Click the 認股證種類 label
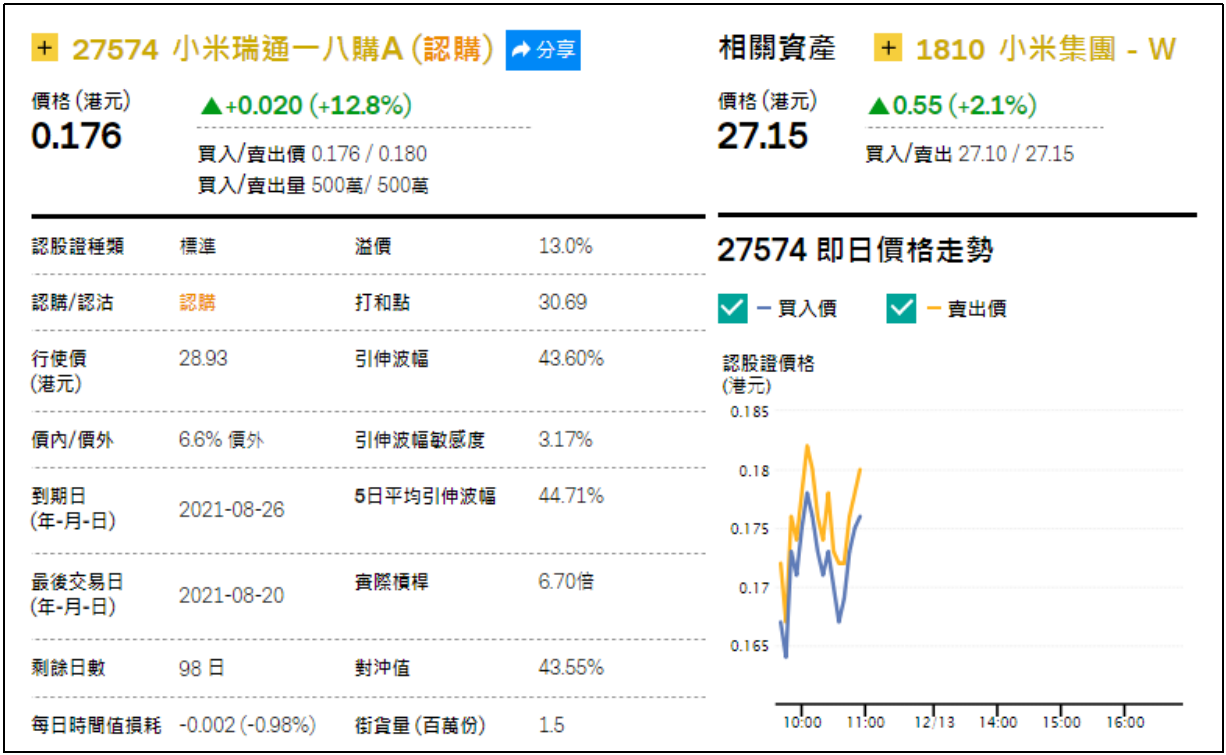Image resolution: width=1226 pixels, height=755 pixels. [x=78, y=246]
